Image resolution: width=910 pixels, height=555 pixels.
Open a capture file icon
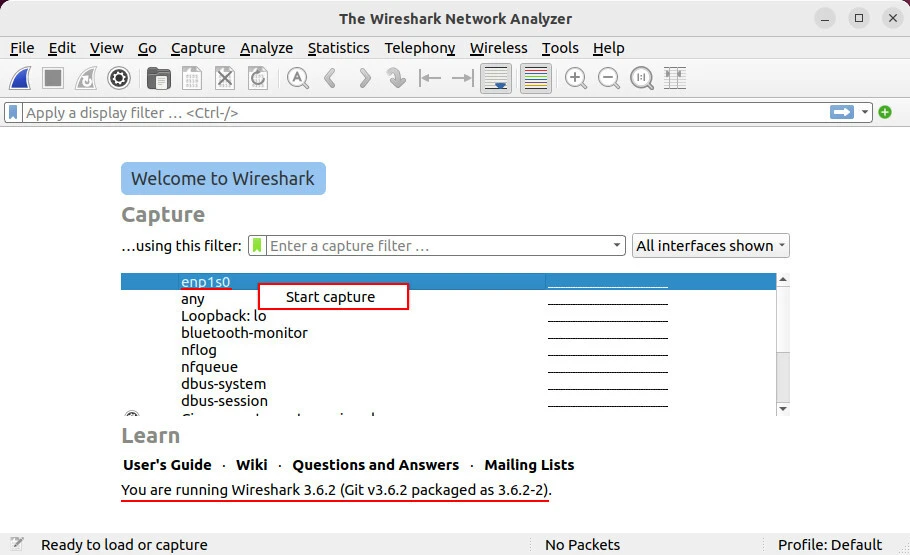tap(158, 78)
